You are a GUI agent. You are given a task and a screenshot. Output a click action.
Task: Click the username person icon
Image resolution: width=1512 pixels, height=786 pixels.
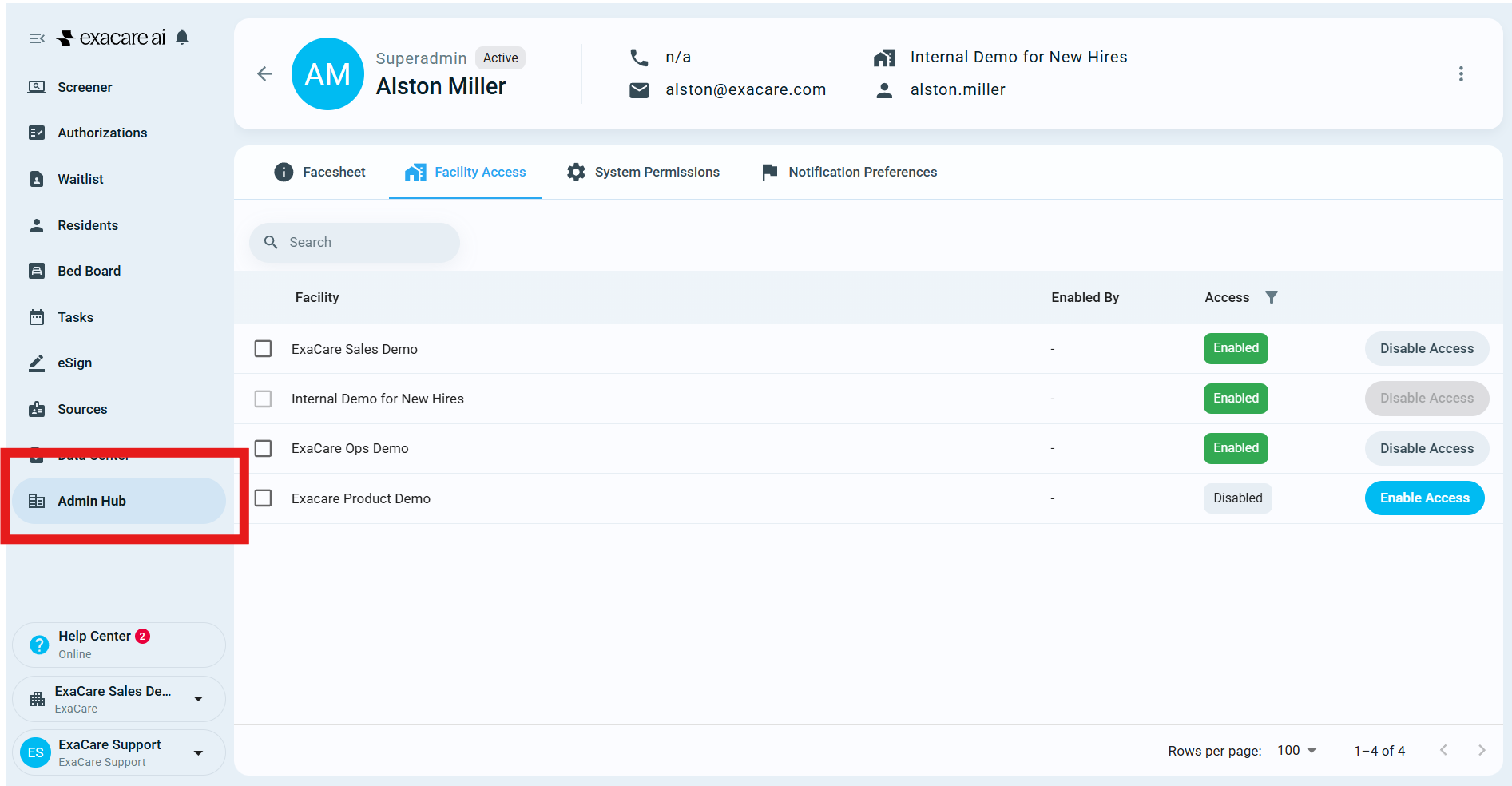coord(884,90)
